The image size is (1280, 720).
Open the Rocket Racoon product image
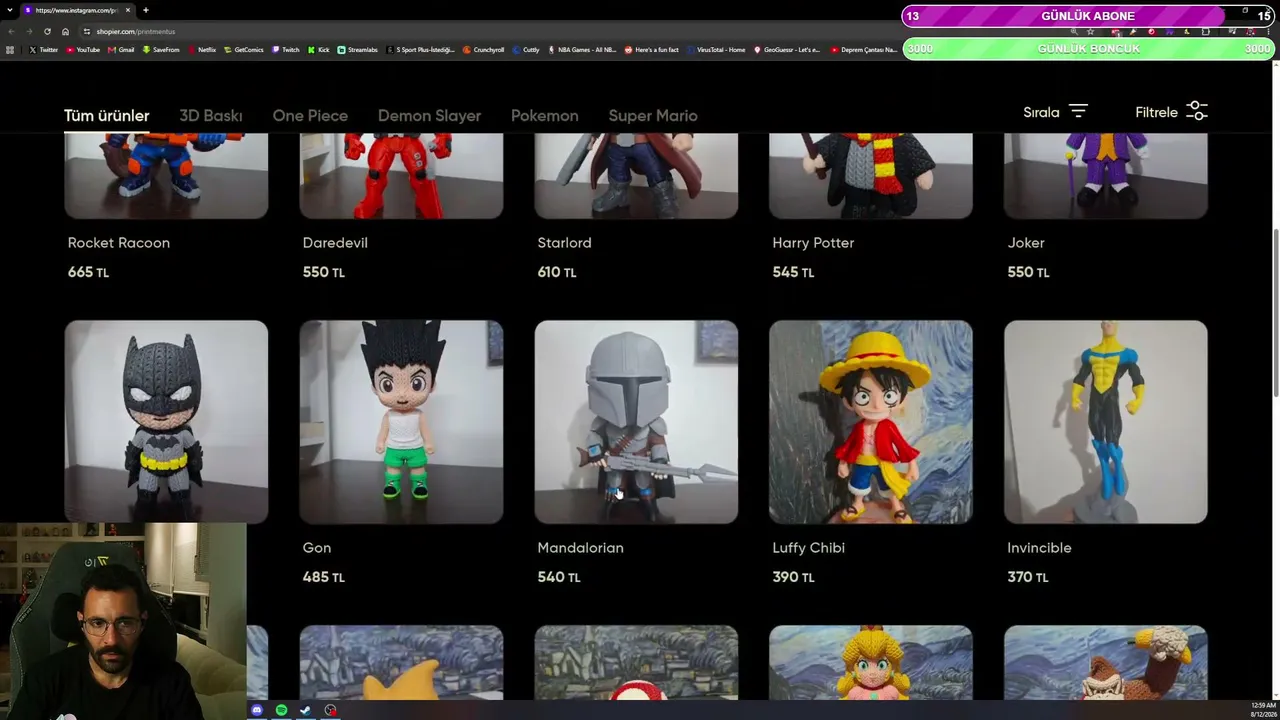[166, 176]
